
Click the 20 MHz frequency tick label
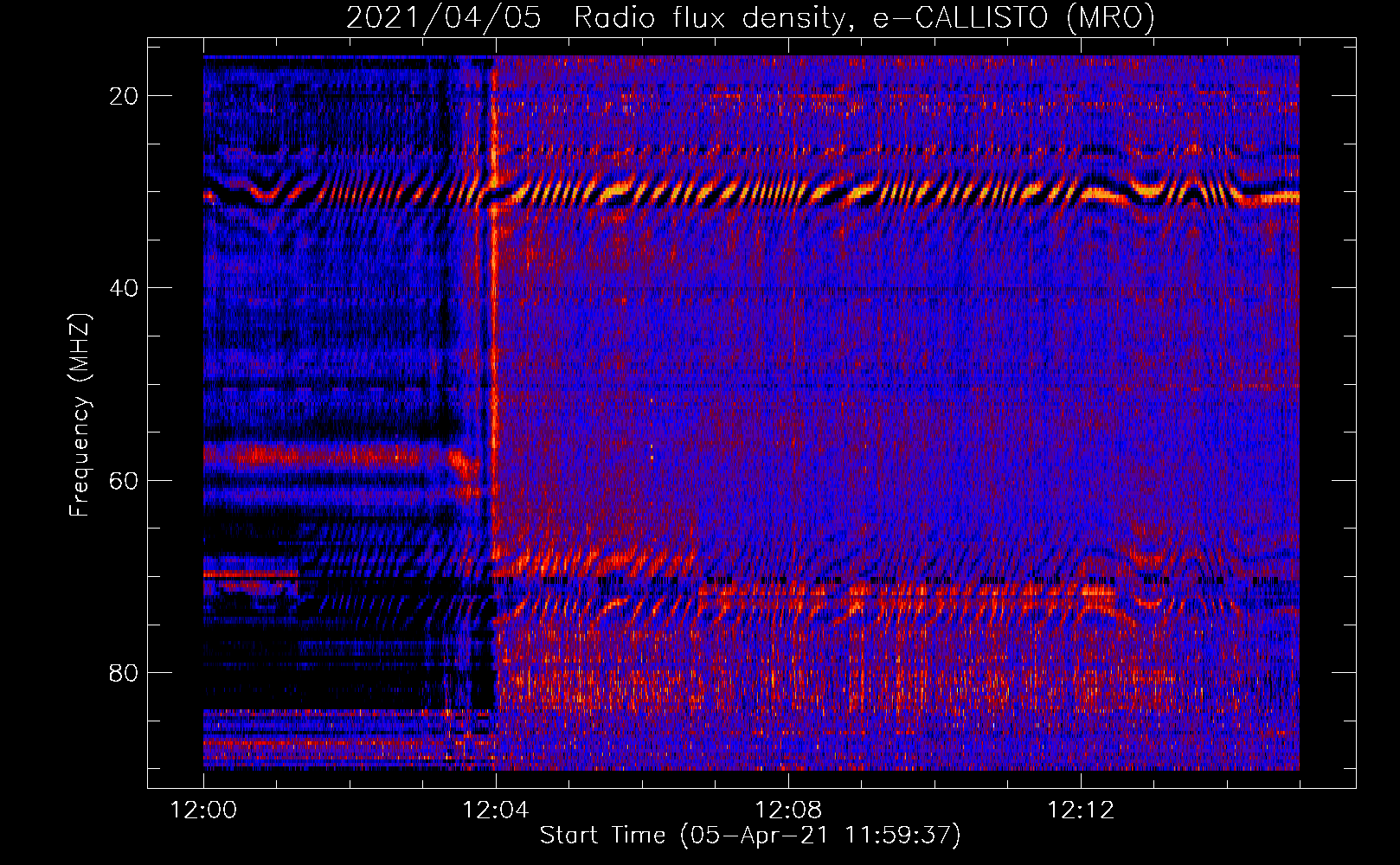tap(124, 96)
